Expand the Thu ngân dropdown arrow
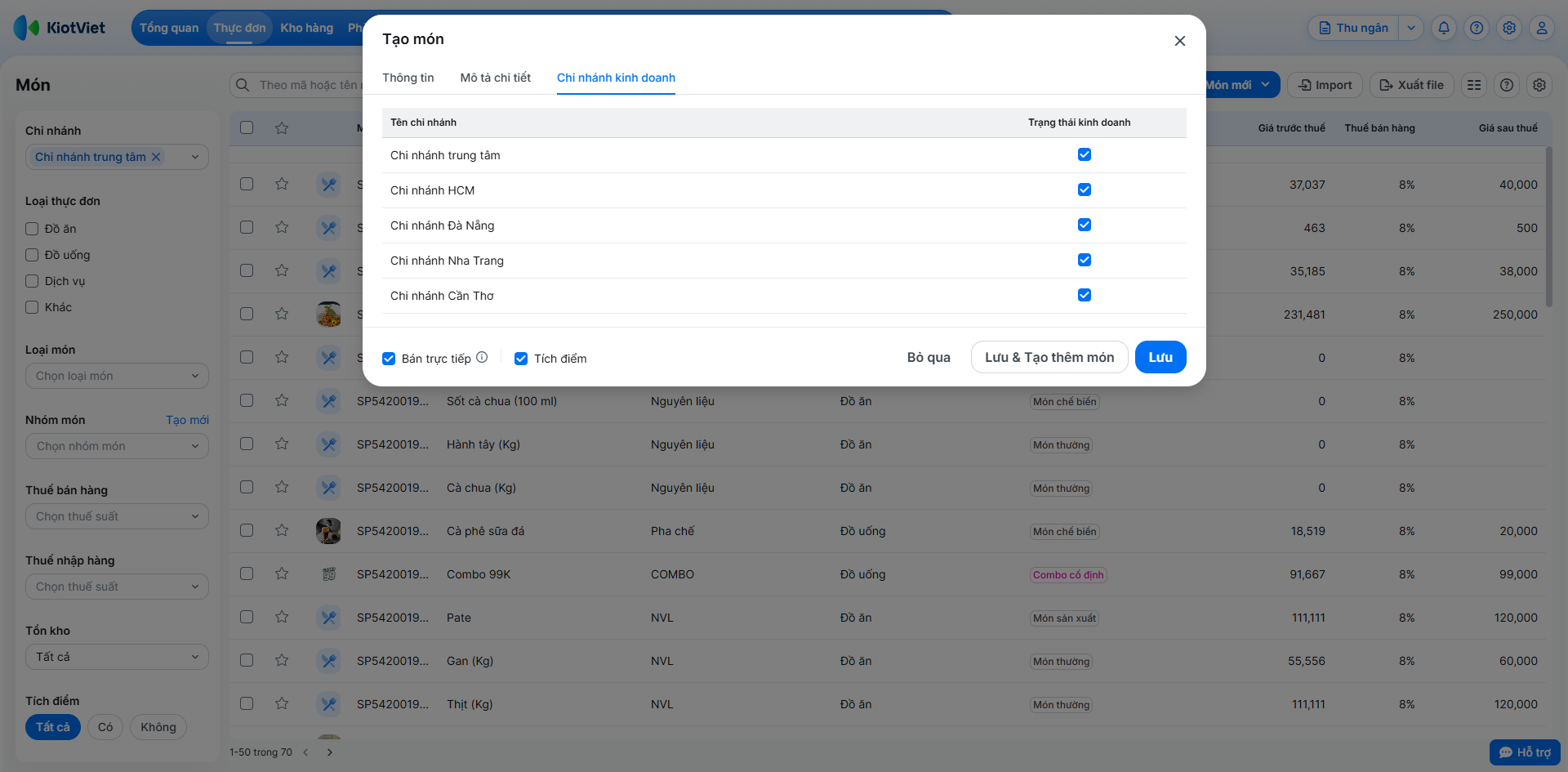Viewport: 1568px width, 772px height. click(1411, 28)
